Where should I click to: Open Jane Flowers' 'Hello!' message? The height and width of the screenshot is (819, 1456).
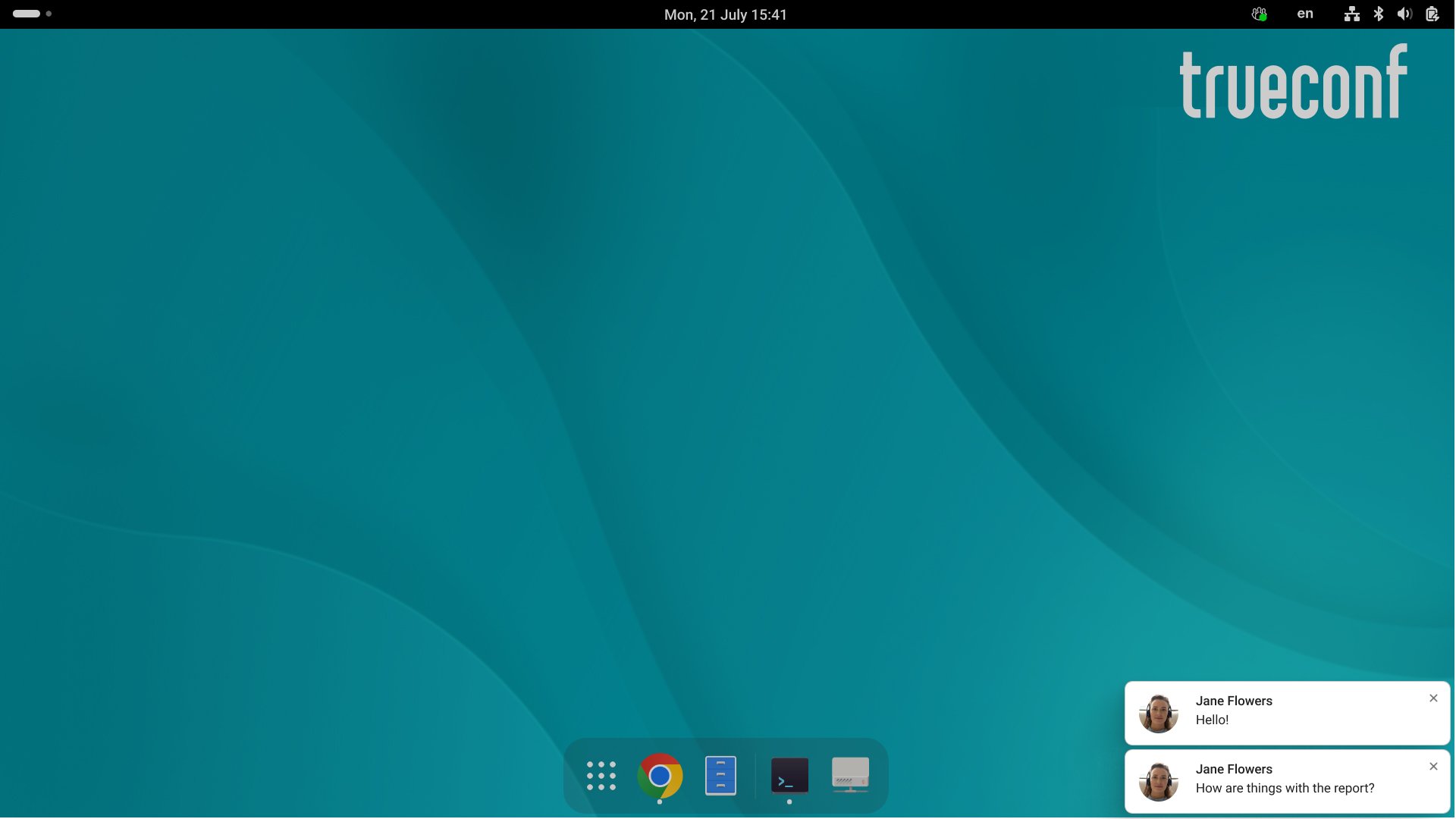tap(1287, 713)
